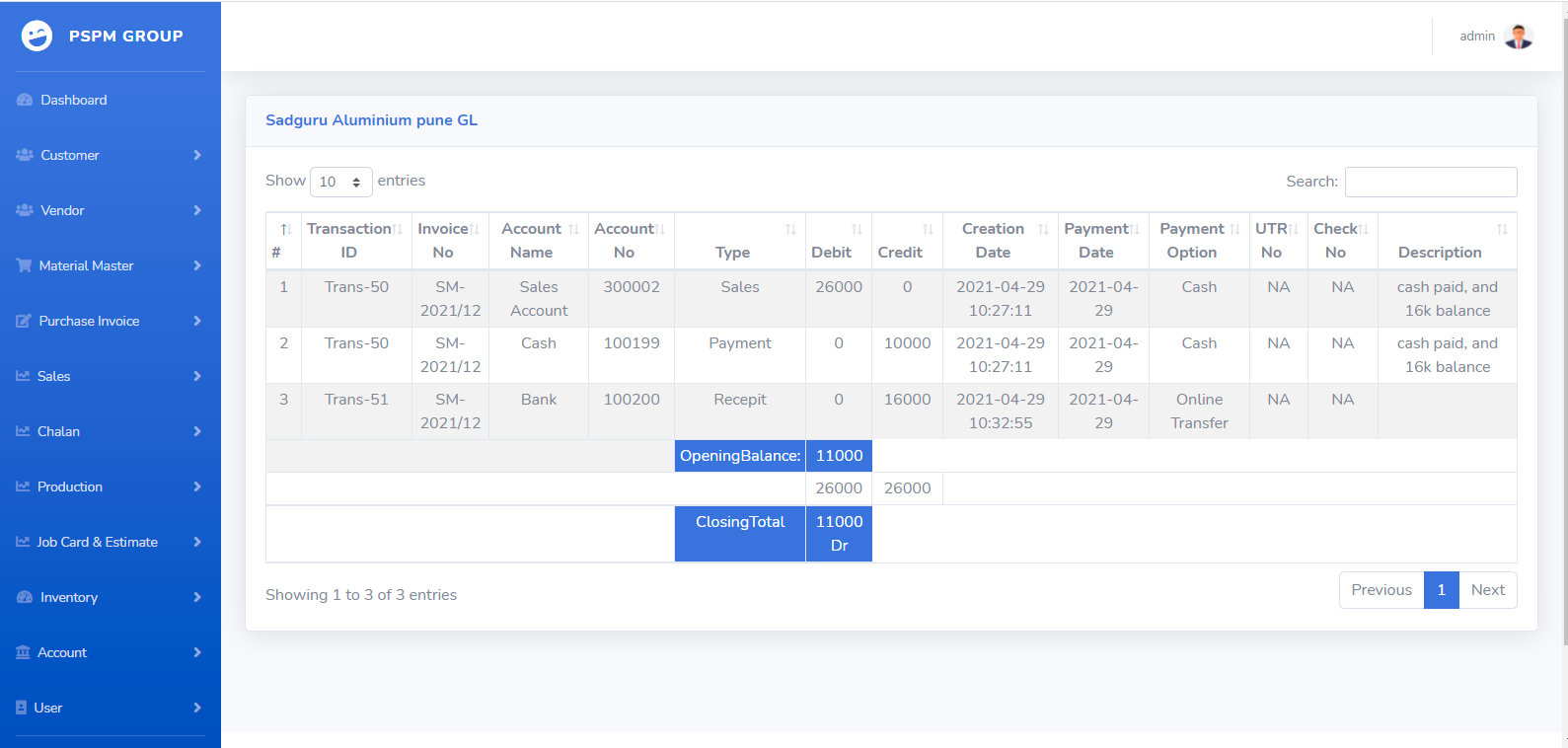Viewport: 1568px width, 748px height.
Task: Expand the Sales submenu chevron
Action: 197,376
